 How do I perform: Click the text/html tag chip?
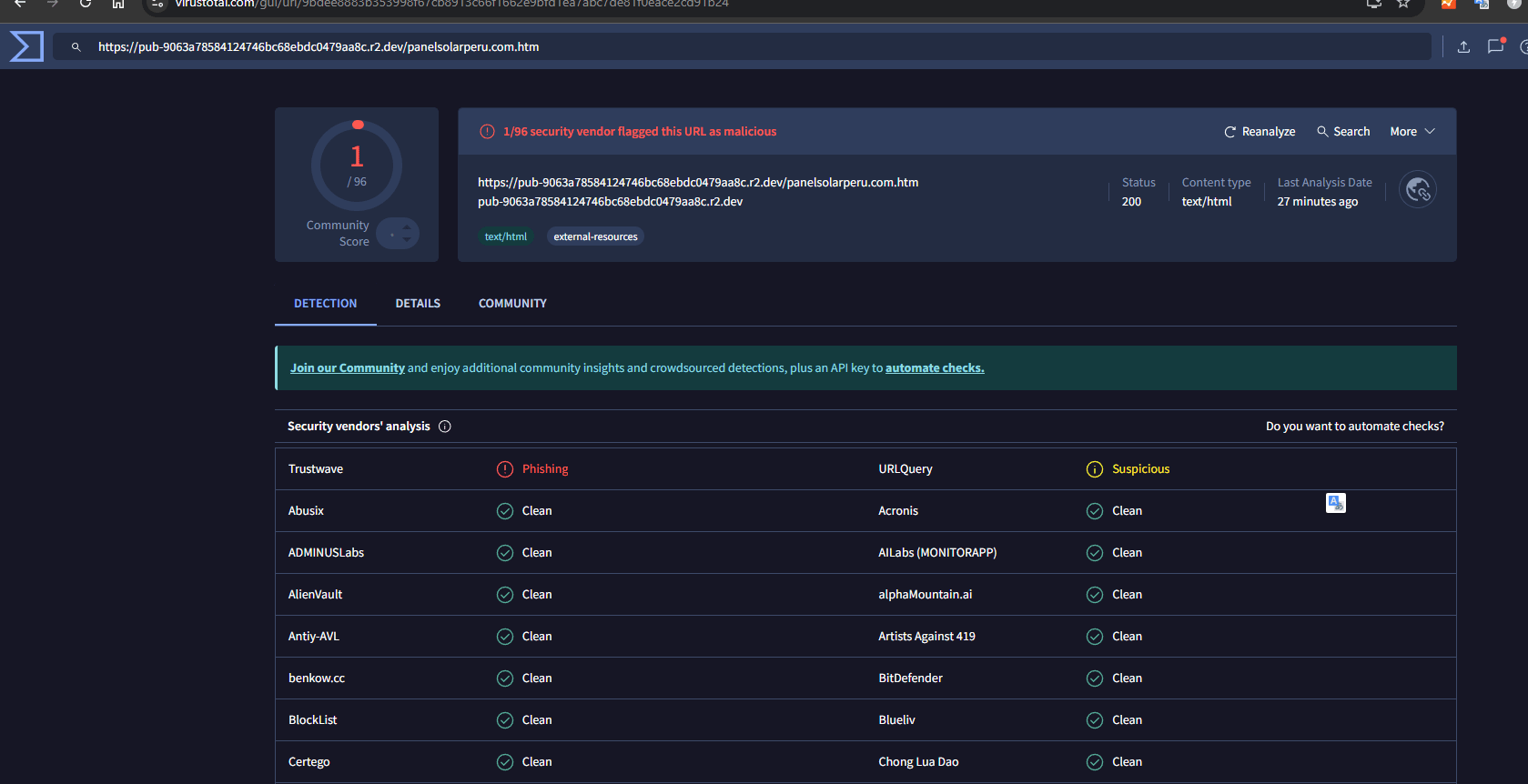(x=505, y=236)
